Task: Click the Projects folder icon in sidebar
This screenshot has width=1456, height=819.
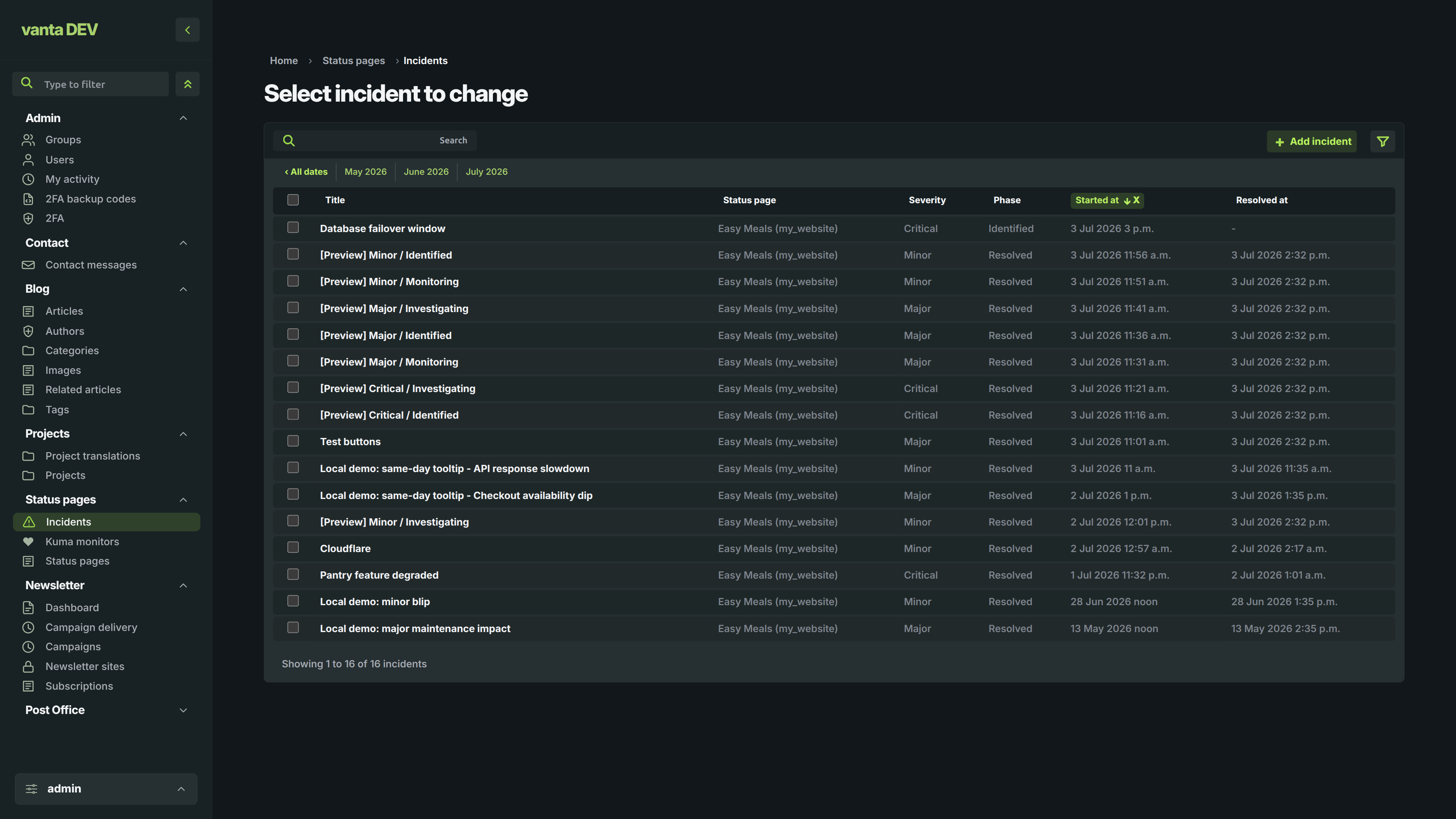Action: (x=28, y=475)
